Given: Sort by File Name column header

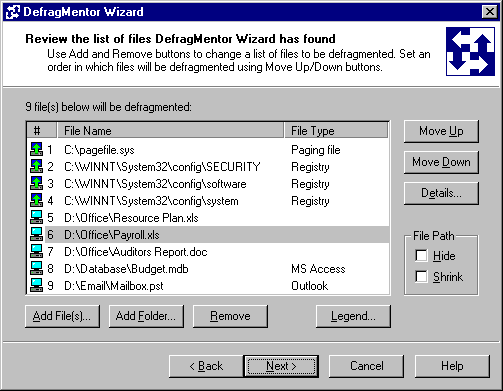Looking at the screenshot, I should pos(170,130).
